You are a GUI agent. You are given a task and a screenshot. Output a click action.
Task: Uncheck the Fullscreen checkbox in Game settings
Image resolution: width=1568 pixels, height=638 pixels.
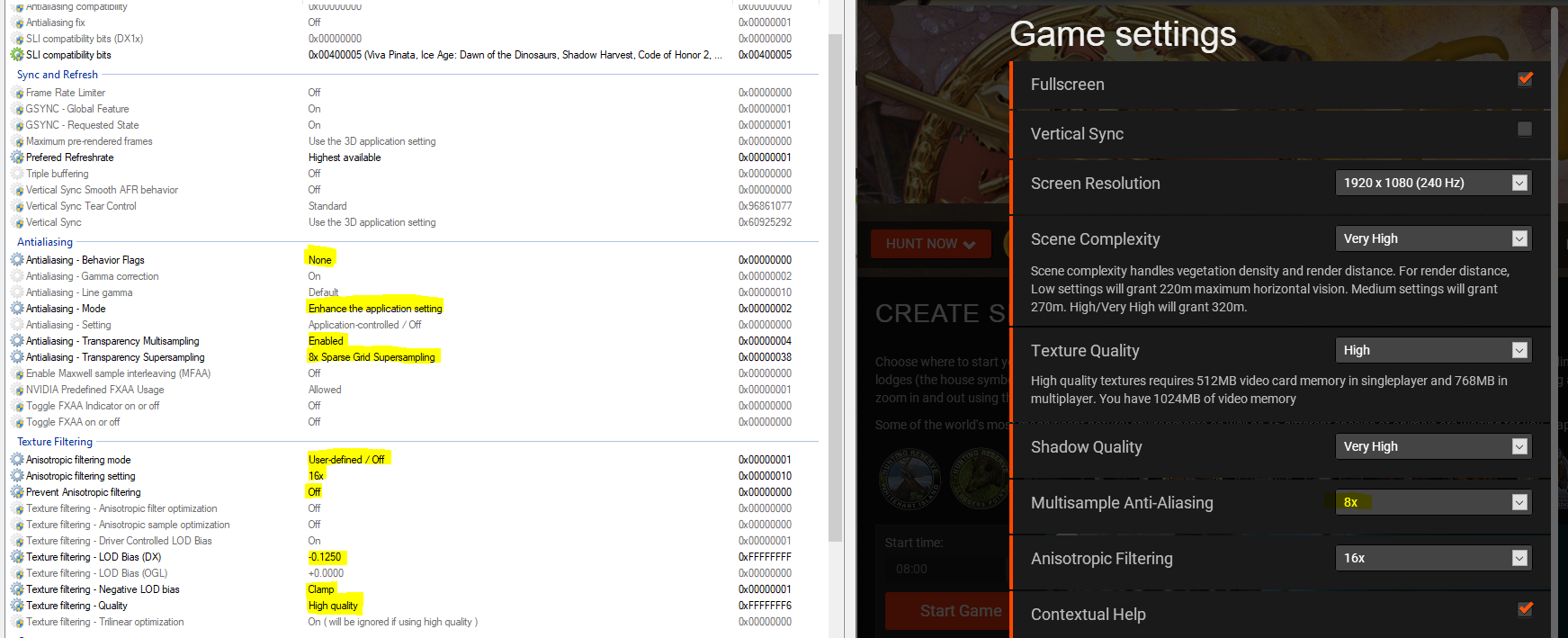(x=1525, y=79)
